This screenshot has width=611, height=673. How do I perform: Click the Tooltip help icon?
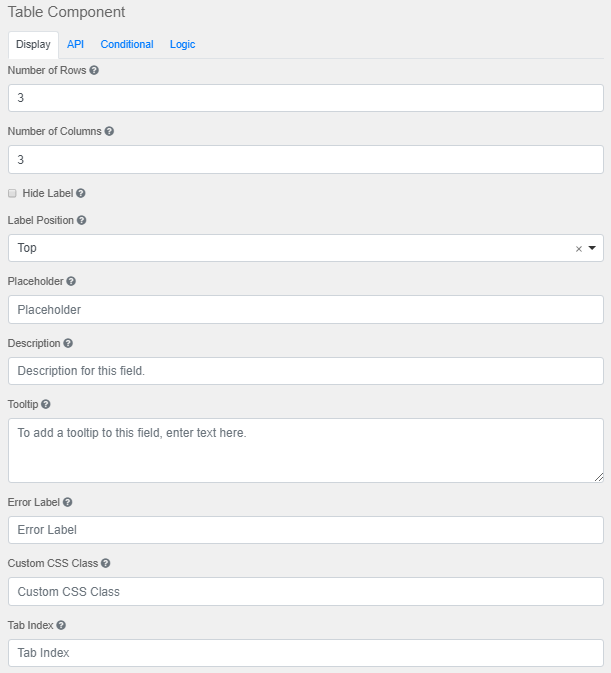(x=46, y=405)
